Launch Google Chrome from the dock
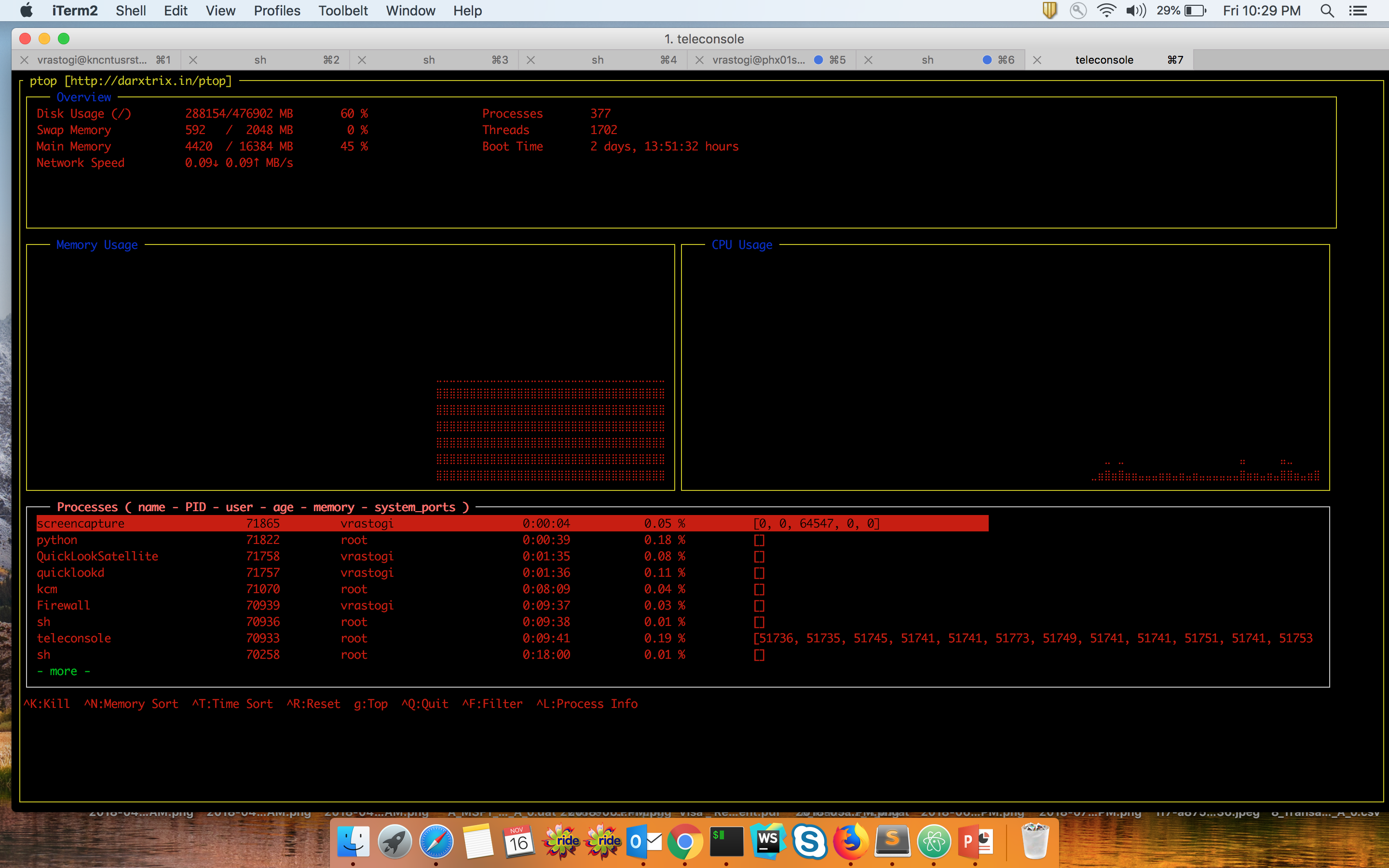This screenshot has width=1389, height=868. coord(684,841)
